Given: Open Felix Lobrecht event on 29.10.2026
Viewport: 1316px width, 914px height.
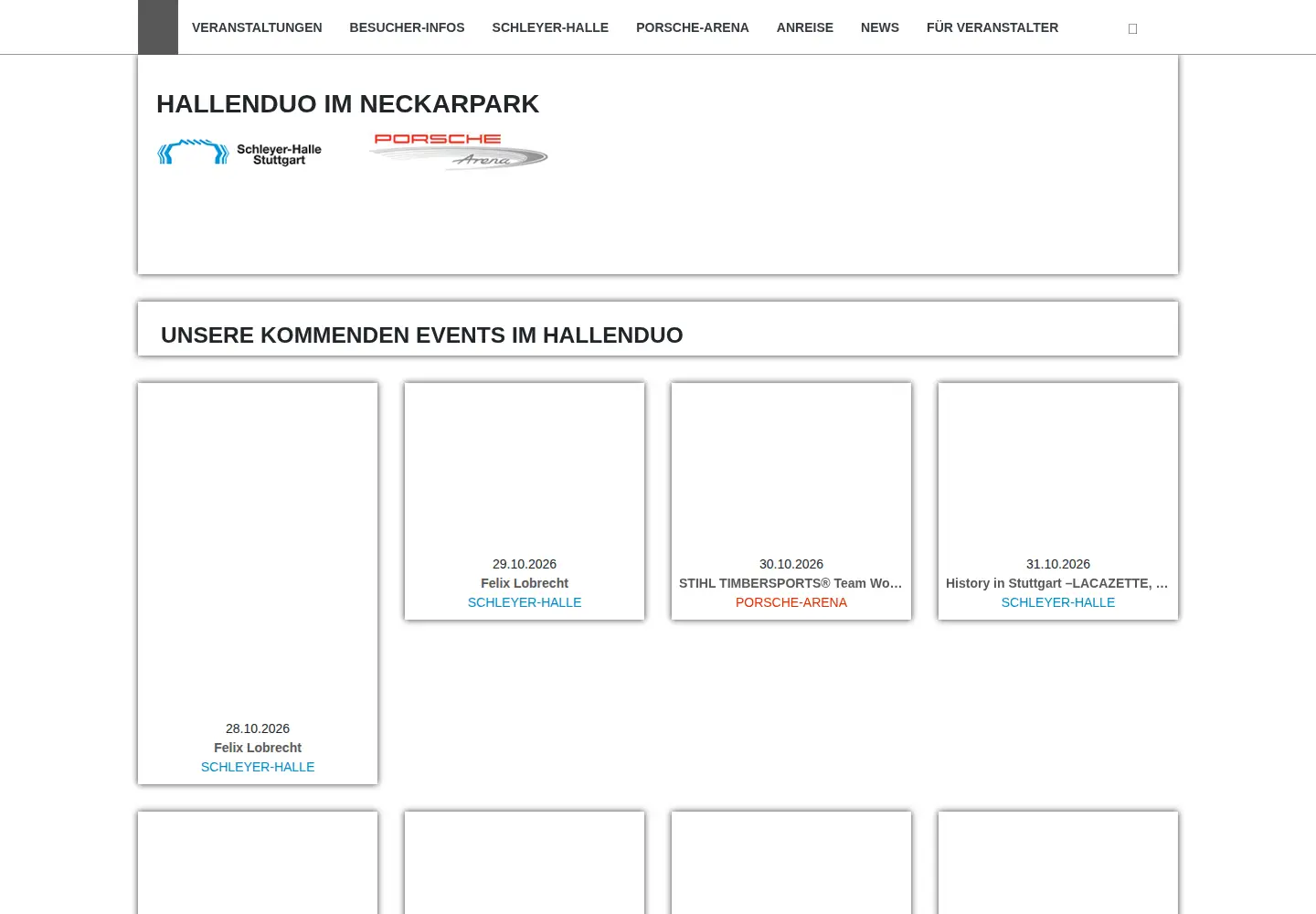Looking at the screenshot, I should click(x=525, y=583).
